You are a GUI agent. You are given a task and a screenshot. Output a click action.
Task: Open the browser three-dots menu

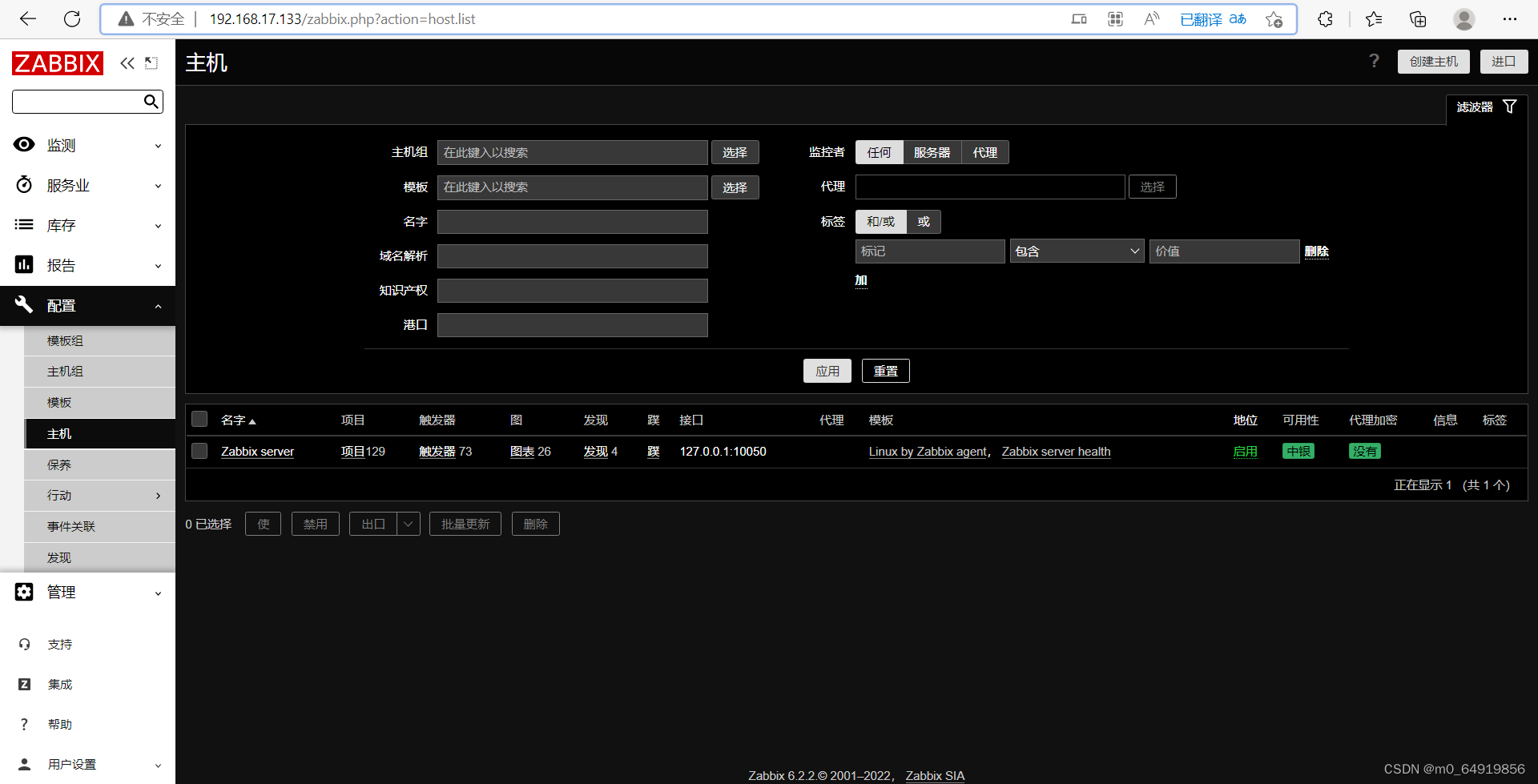point(1510,18)
